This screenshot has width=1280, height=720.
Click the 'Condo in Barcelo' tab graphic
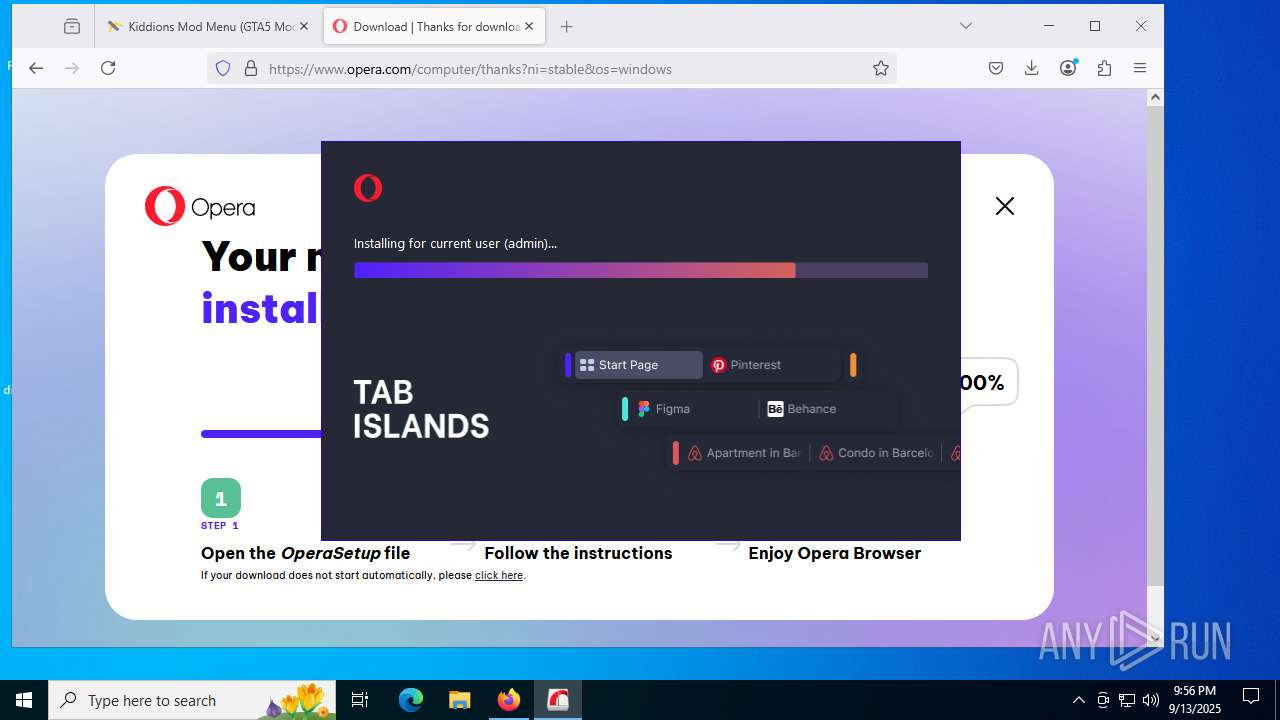[876, 453]
